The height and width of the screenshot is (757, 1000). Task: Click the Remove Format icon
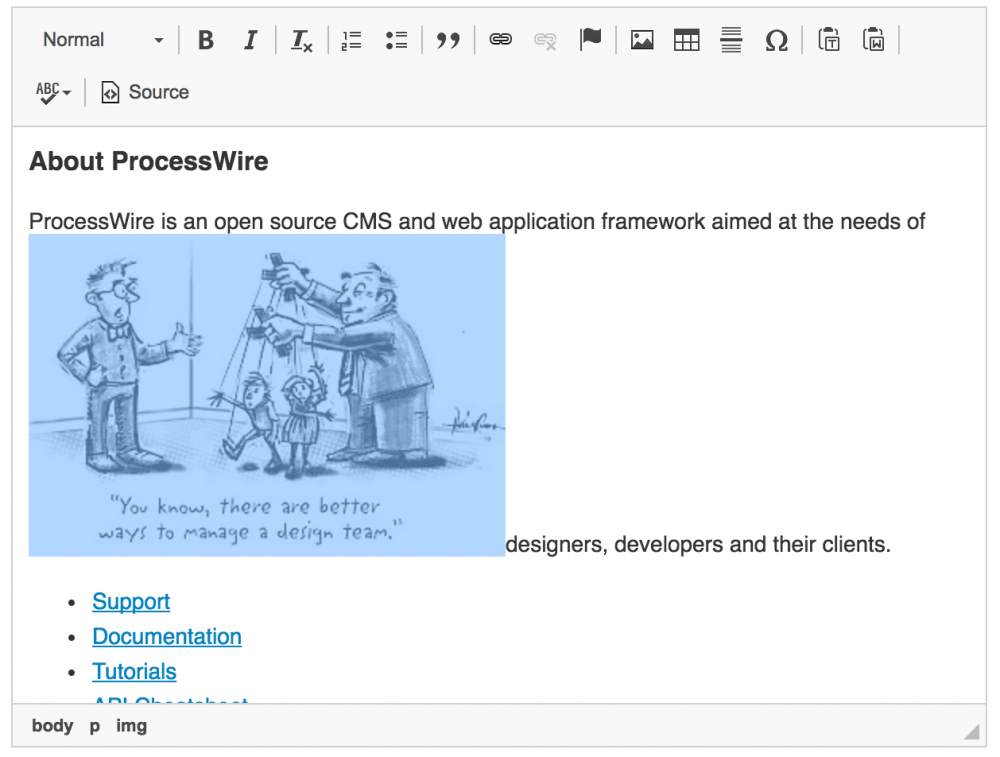tap(302, 41)
